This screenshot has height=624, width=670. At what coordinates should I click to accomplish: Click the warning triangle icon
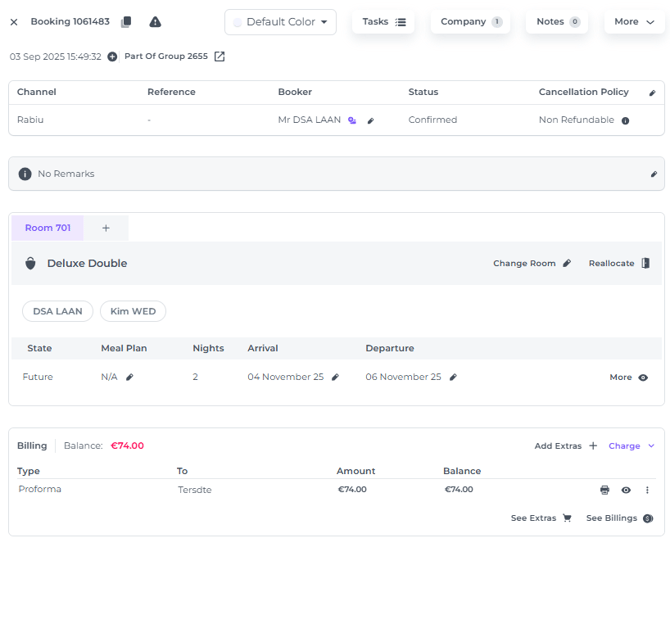click(155, 22)
